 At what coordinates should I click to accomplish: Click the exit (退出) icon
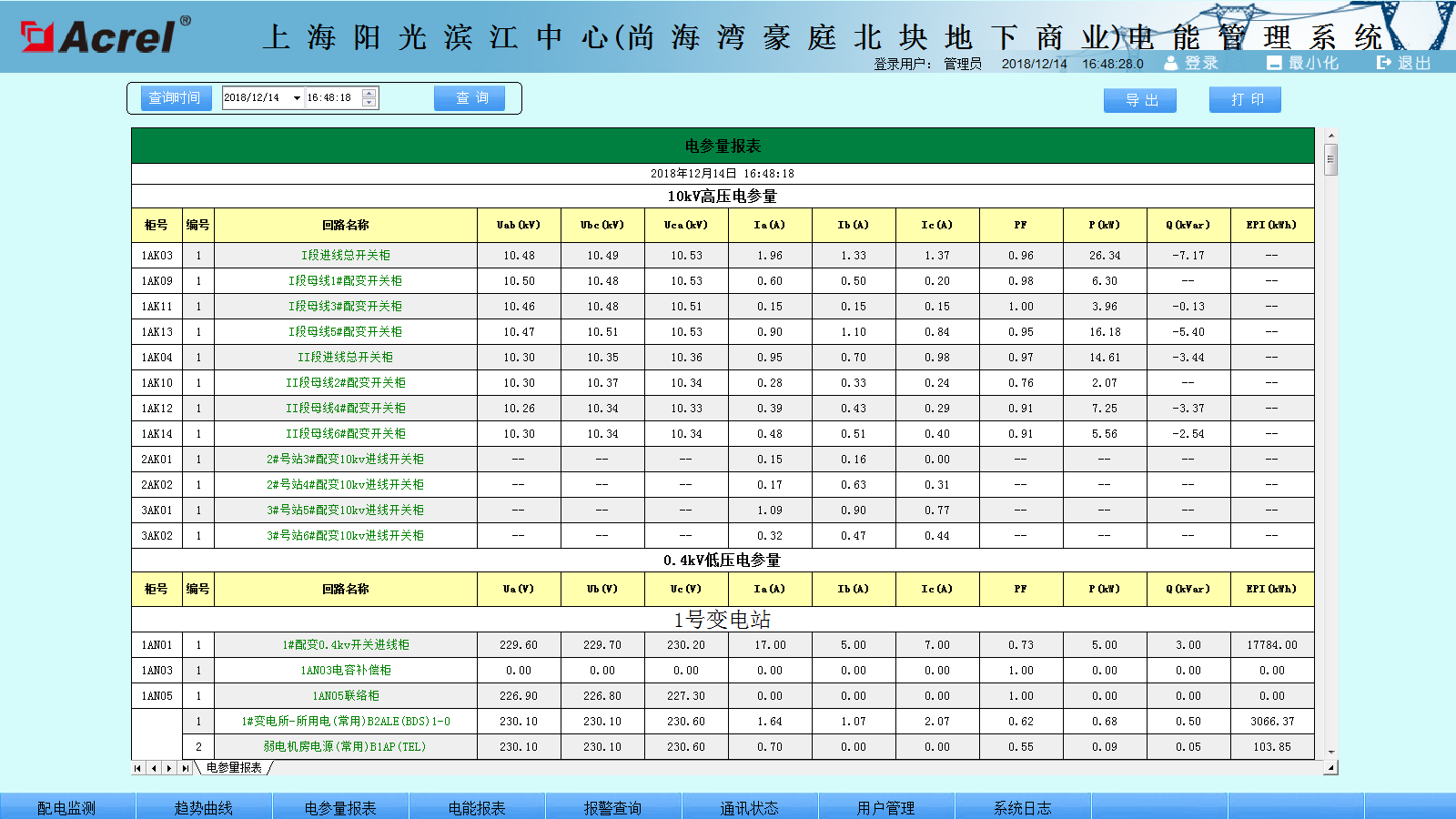[1384, 63]
